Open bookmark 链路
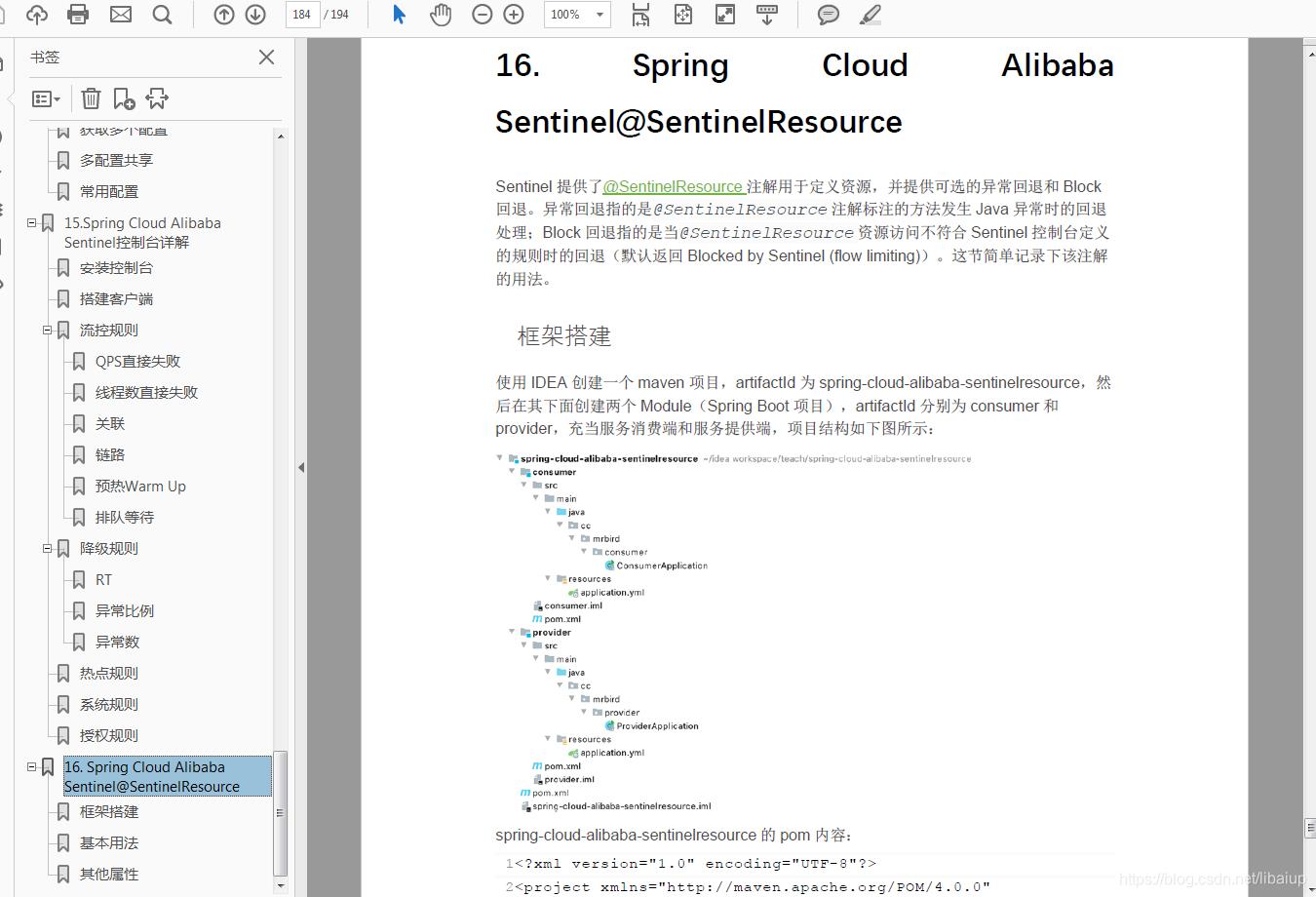1316x897 pixels. coord(110,455)
